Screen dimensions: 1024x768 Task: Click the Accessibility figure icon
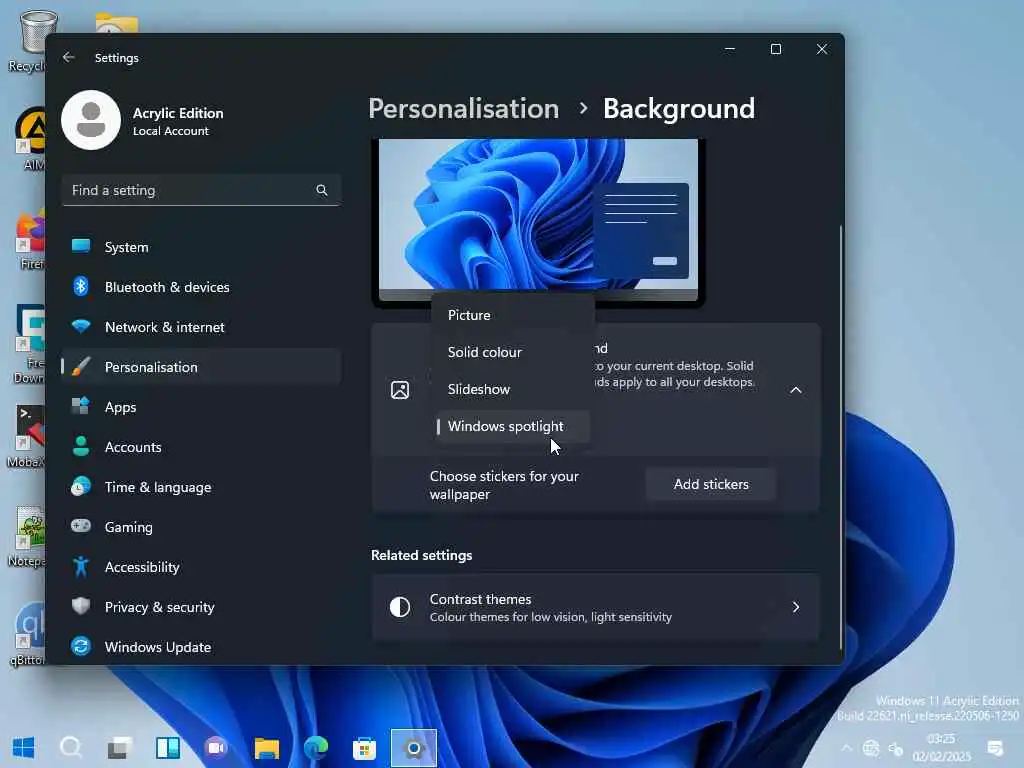[81, 566]
